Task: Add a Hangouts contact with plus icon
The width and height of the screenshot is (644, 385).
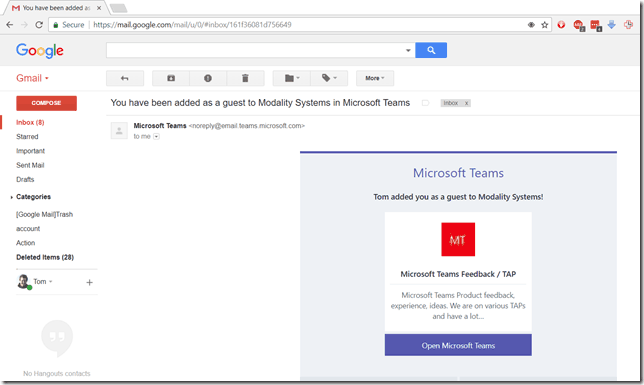Action: (x=90, y=282)
